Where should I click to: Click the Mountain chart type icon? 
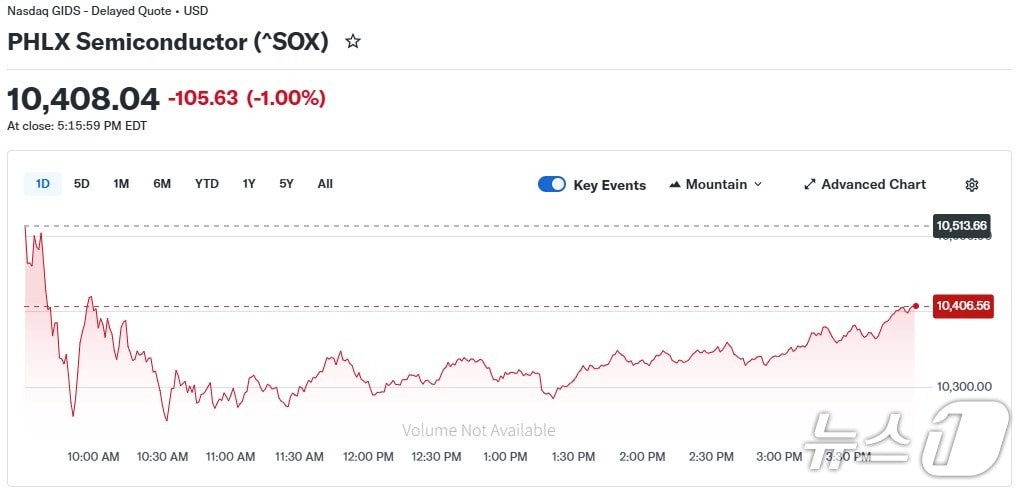pos(675,185)
